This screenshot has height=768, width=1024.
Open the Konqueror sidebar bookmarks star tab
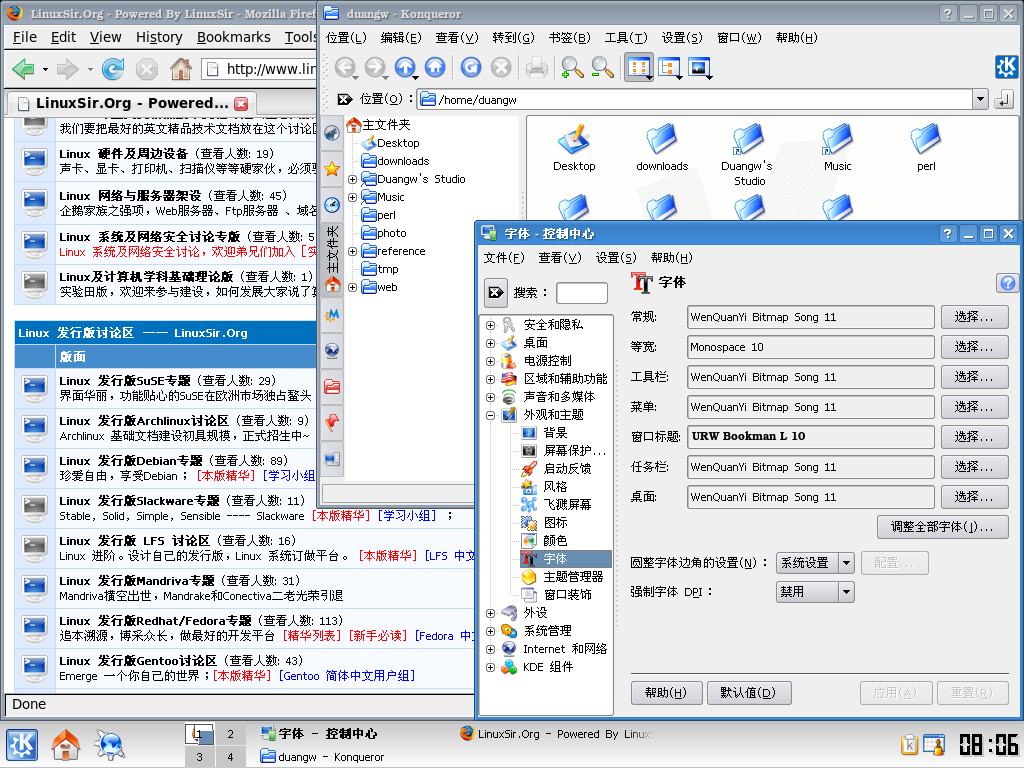pyautogui.click(x=332, y=169)
